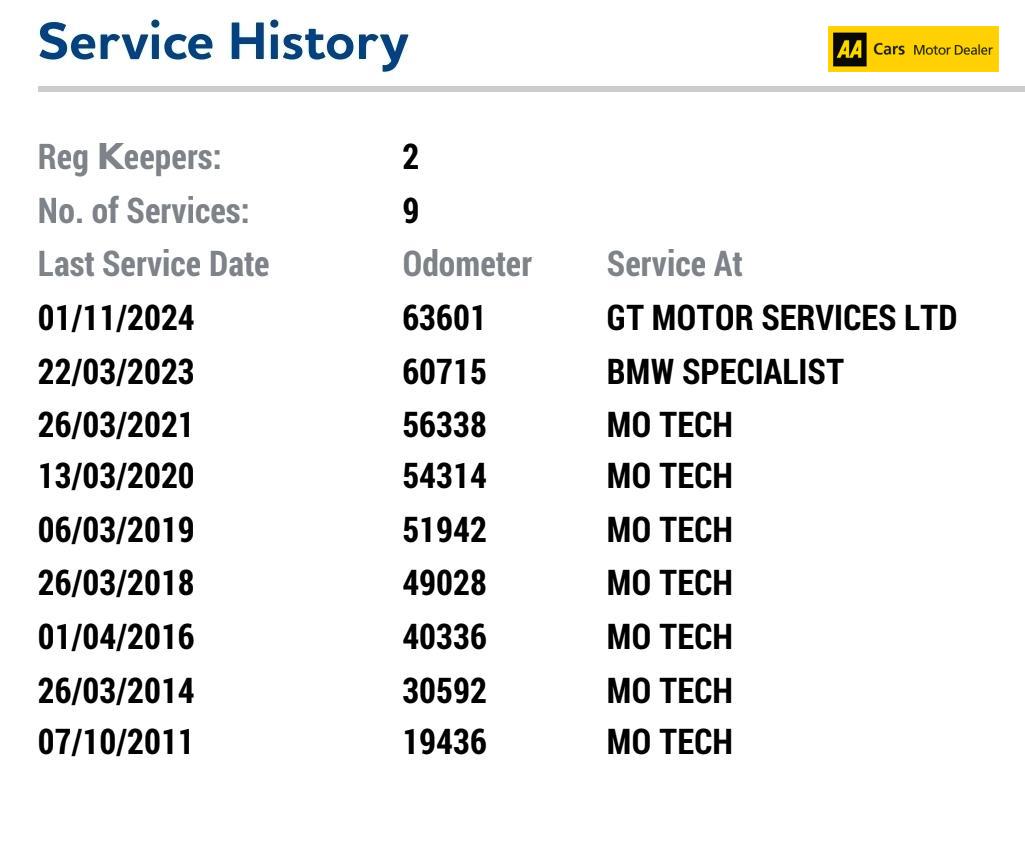Click the Service At column header
The height and width of the screenshot is (864, 1025).
[675, 264]
